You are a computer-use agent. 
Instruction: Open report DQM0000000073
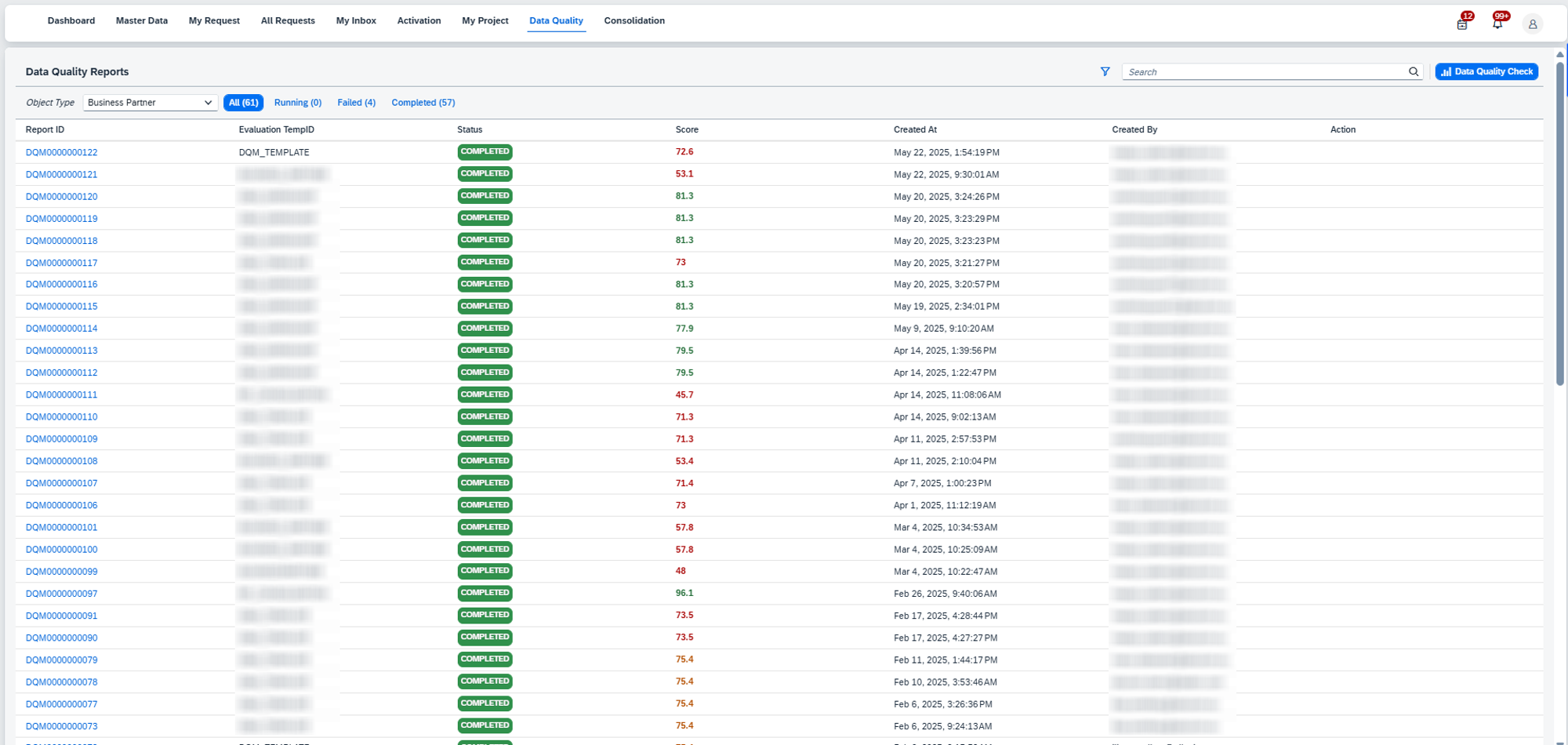pos(61,726)
